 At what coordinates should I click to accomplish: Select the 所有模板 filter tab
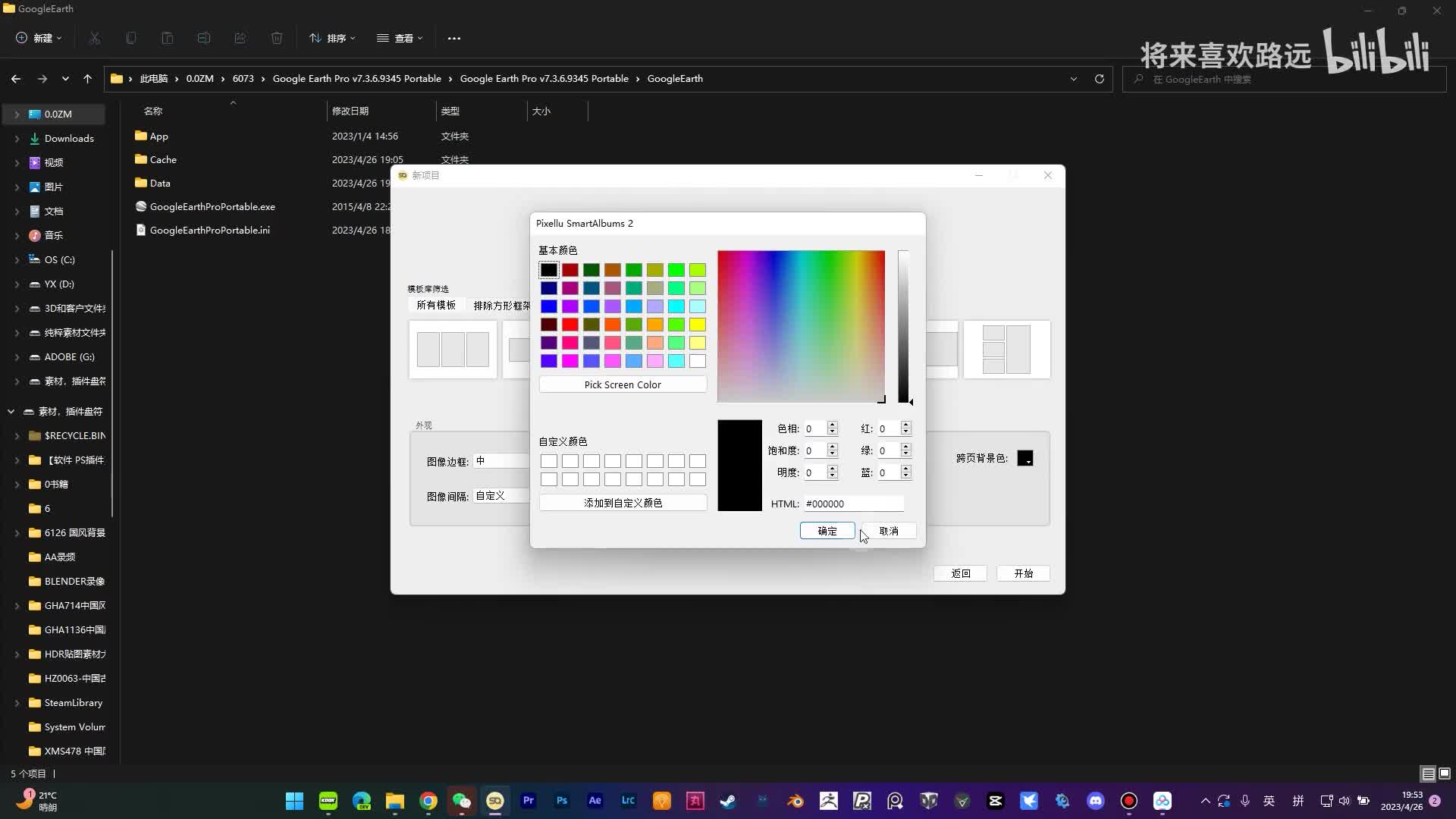(x=436, y=305)
